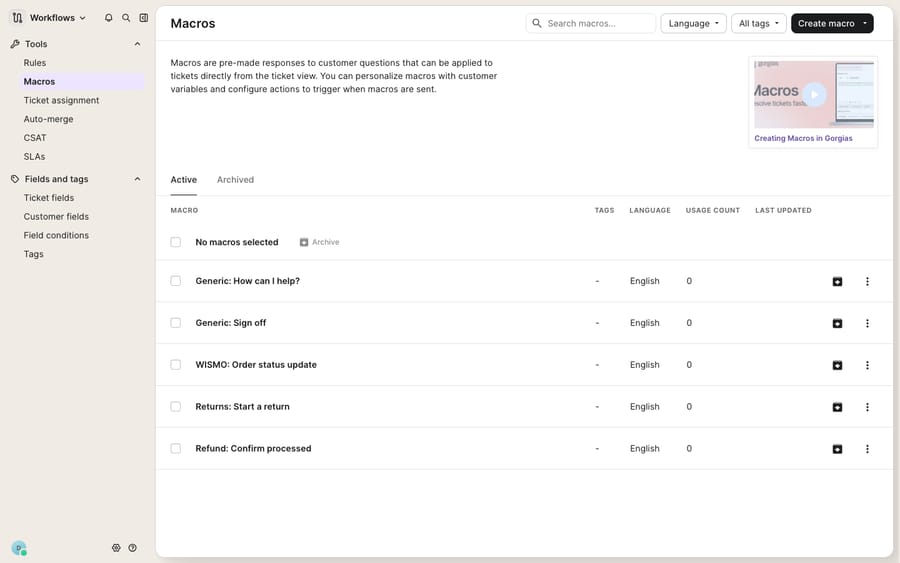
Task: Switch to the Archived tab
Action: 235,180
